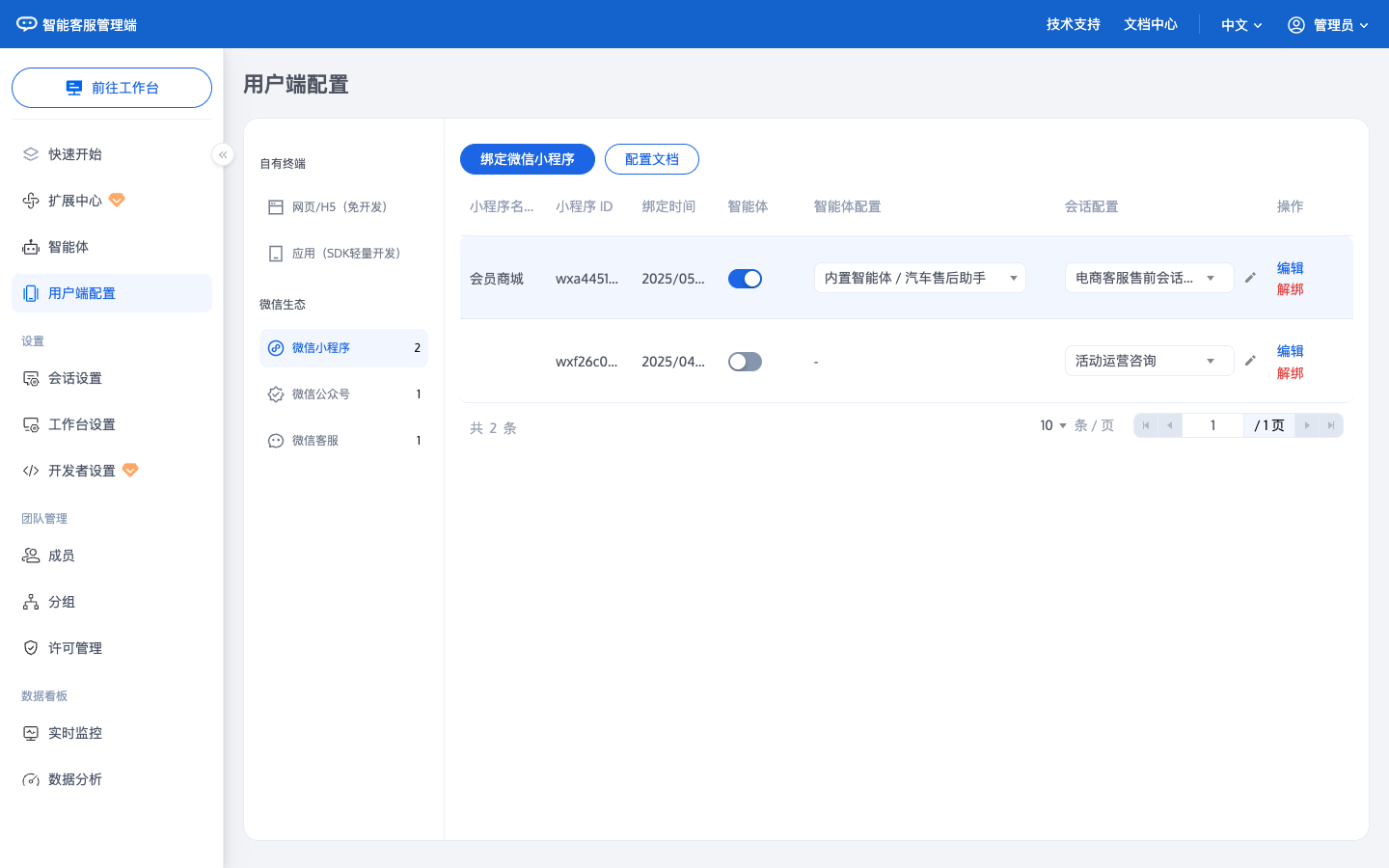Image resolution: width=1389 pixels, height=868 pixels.
Task: Select 微信客服 in the terminal list
Action: (343, 441)
